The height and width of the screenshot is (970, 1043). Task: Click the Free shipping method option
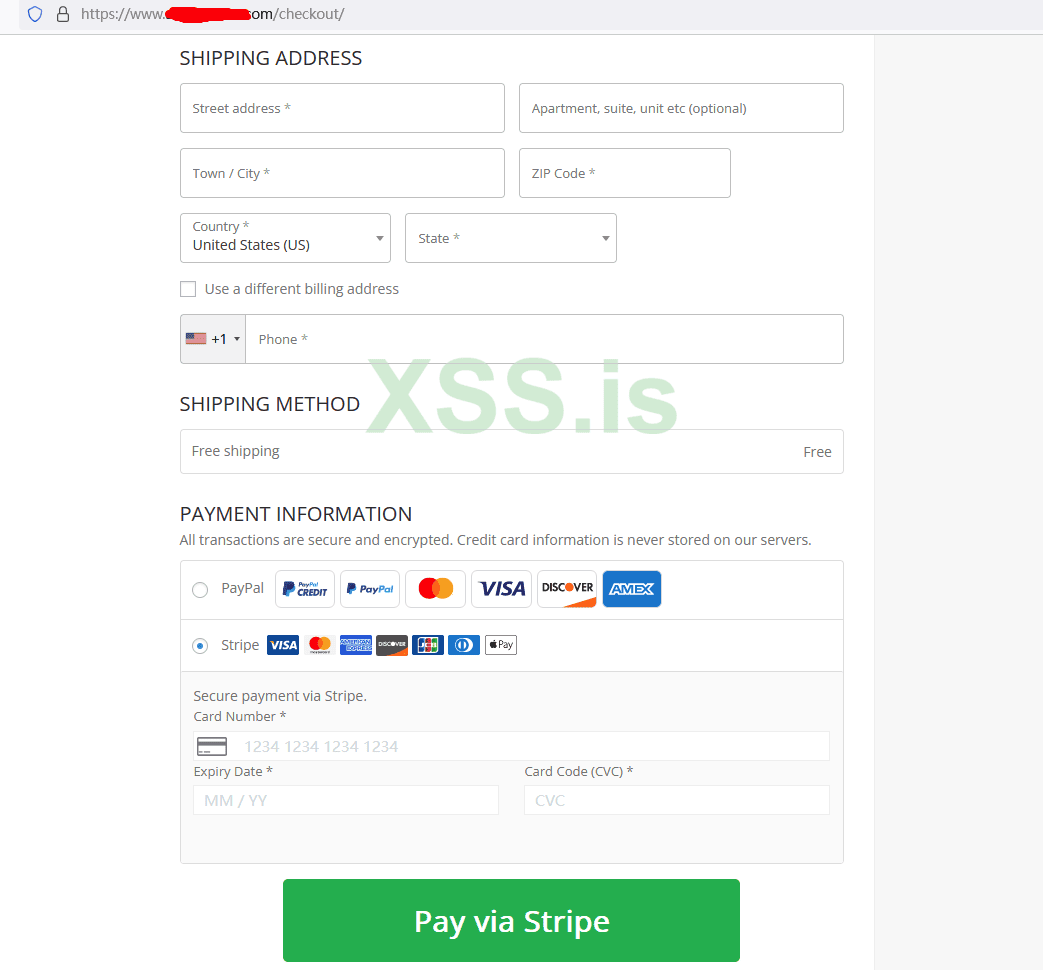(x=512, y=451)
